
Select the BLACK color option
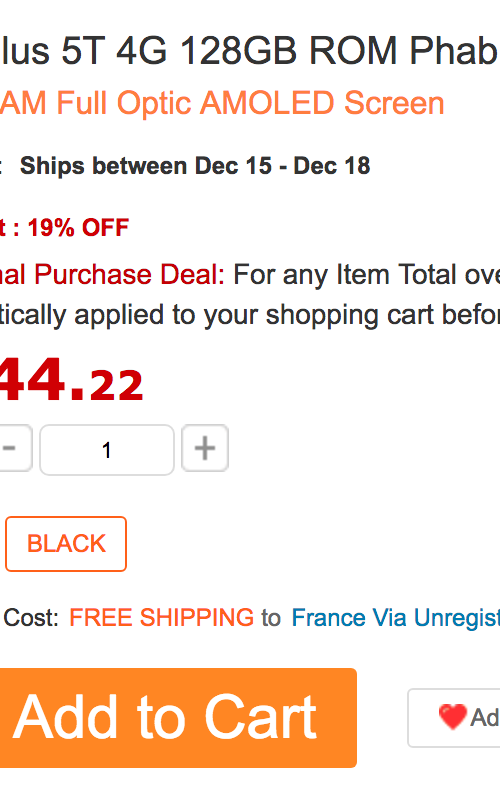(x=66, y=544)
